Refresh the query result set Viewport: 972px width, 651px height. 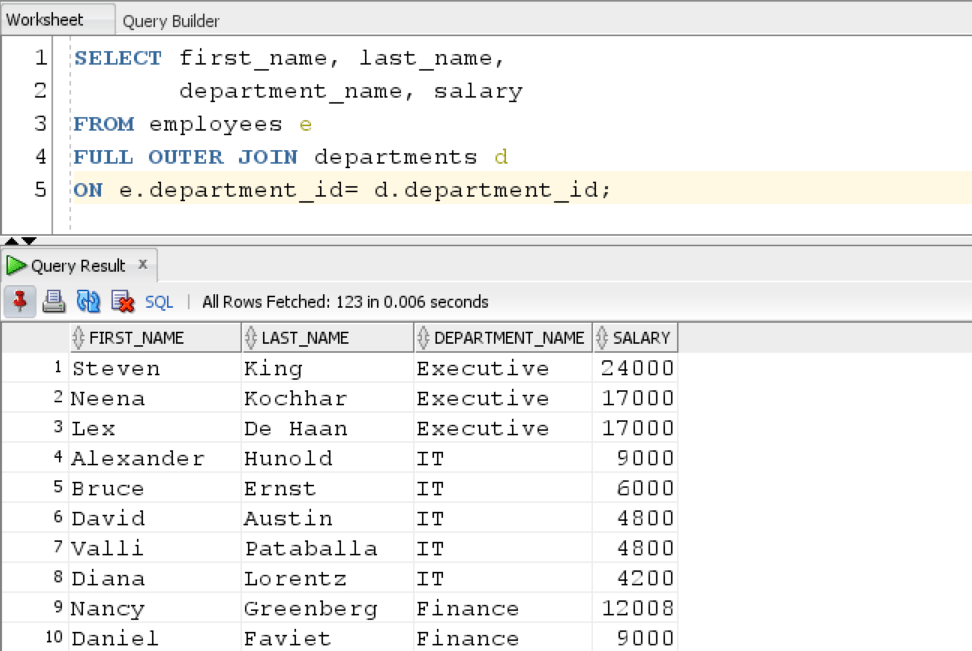[x=89, y=302]
